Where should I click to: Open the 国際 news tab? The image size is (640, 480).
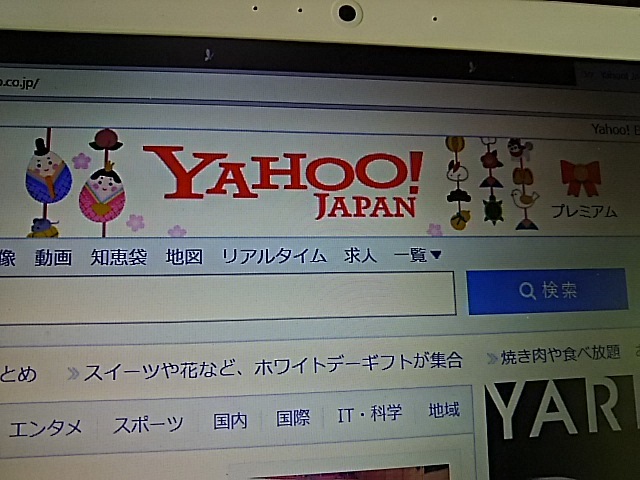pyautogui.click(x=293, y=418)
